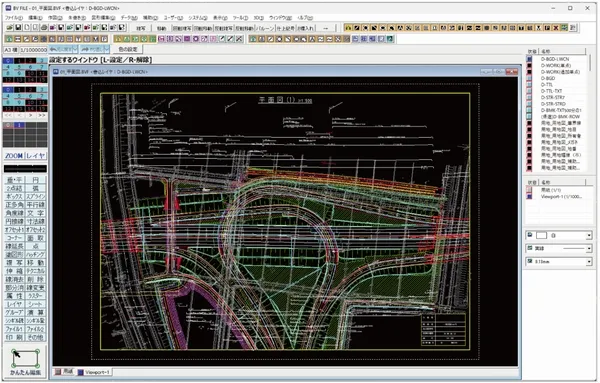600x383 pixels.
Task: Click the << palette page button
Action: (x=8, y=115)
